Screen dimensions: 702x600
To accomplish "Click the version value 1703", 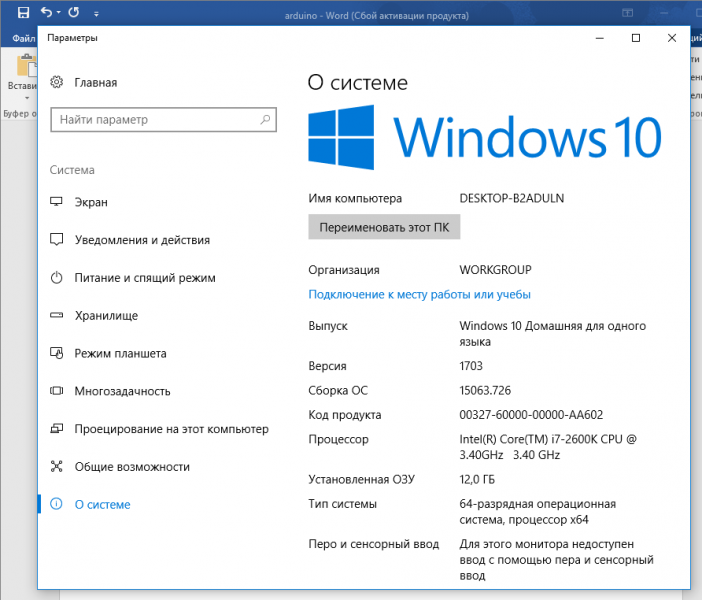I will coord(471,366).
